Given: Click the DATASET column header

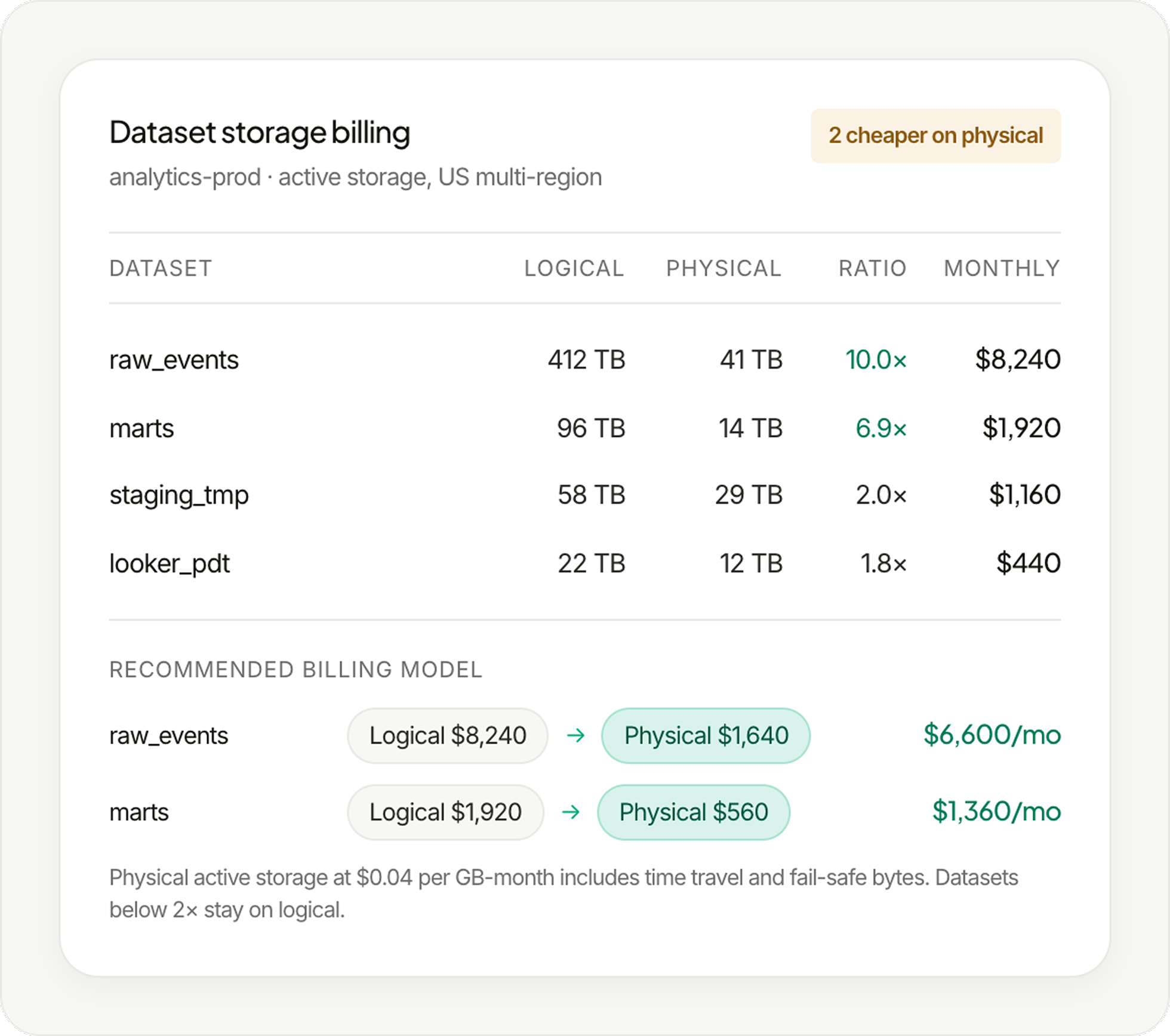Looking at the screenshot, I should (x=161, y=269).
